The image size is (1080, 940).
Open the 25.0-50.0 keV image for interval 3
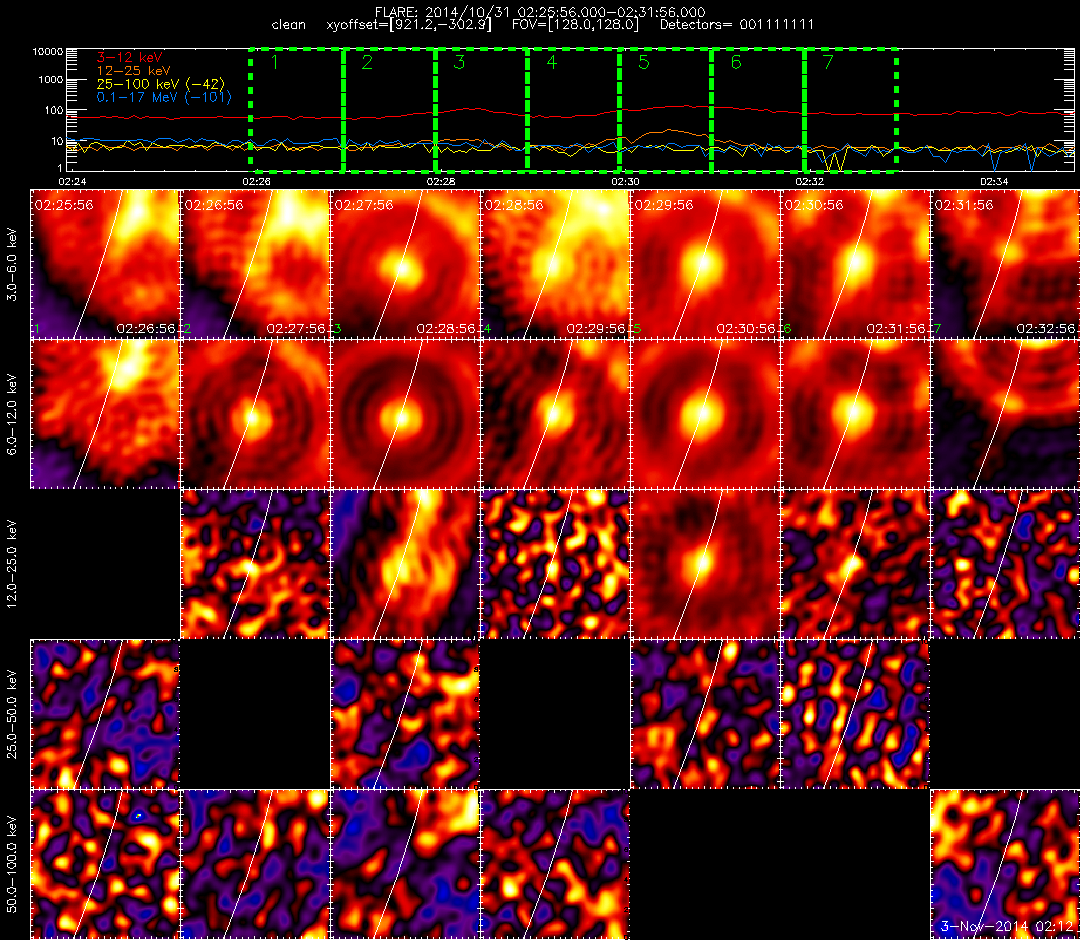tap(405, 714)
